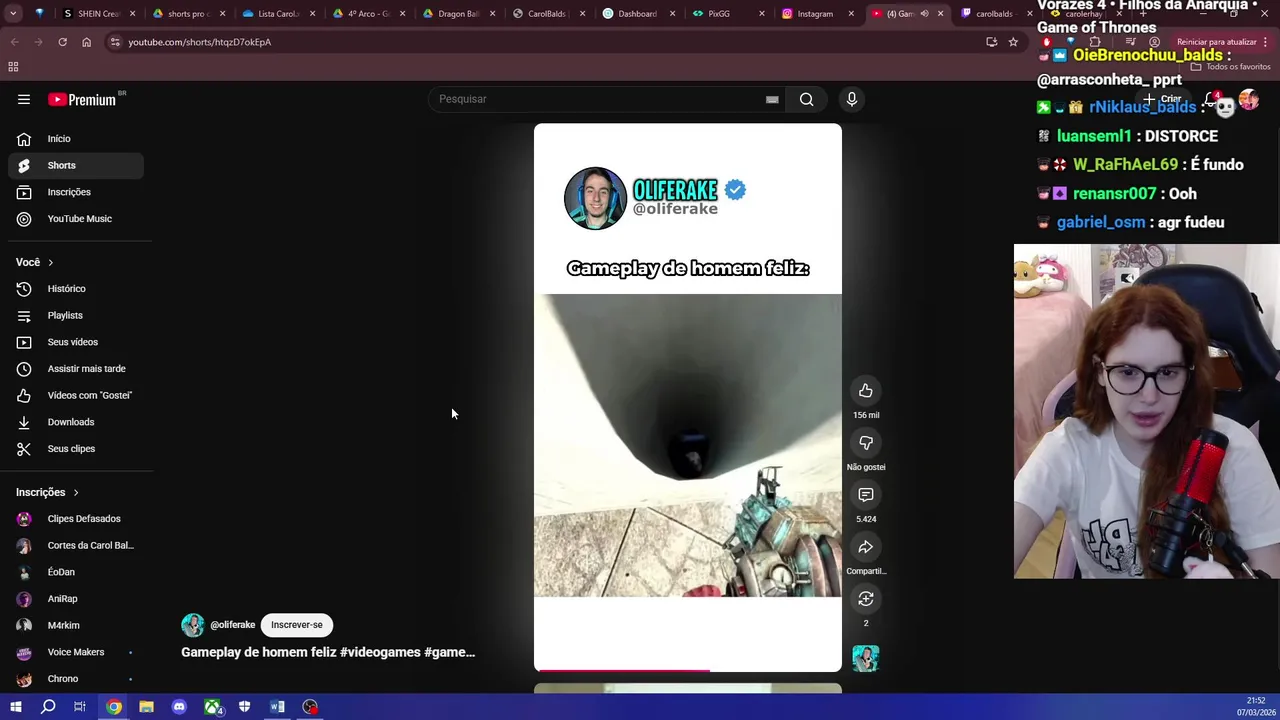Open Discord from the taskbar
This screenshot has width=1280, height=720.
tap(179, 707)
